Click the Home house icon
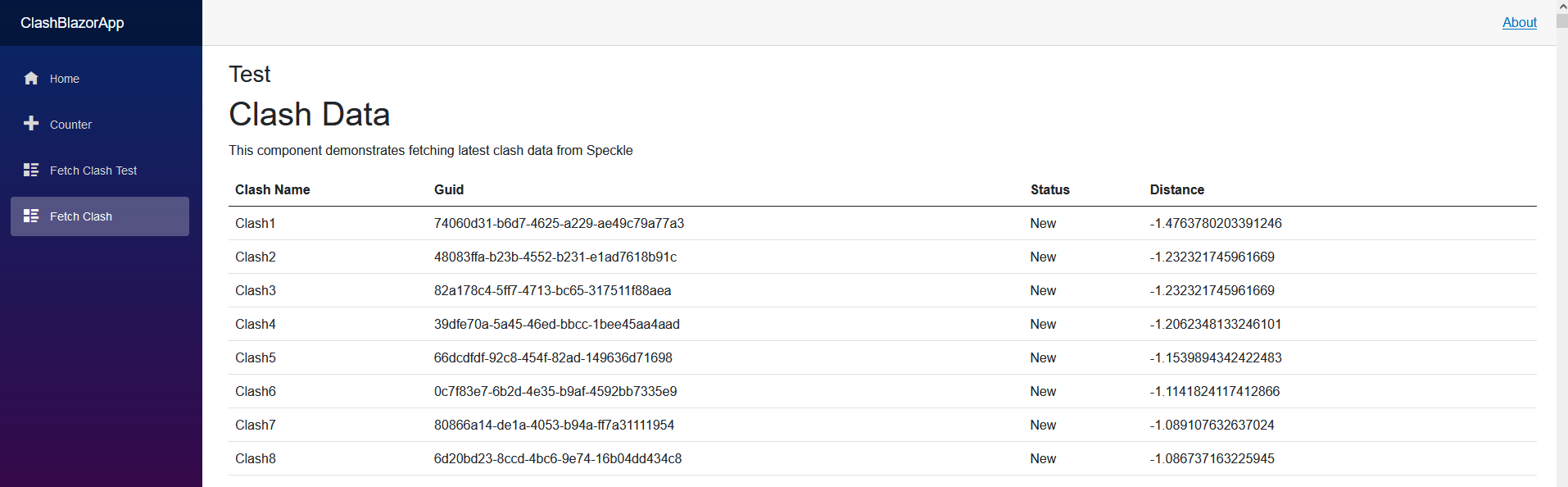The height and width of the screenshot is (487, 1568). pyautogui.click(x=31, y=79)
